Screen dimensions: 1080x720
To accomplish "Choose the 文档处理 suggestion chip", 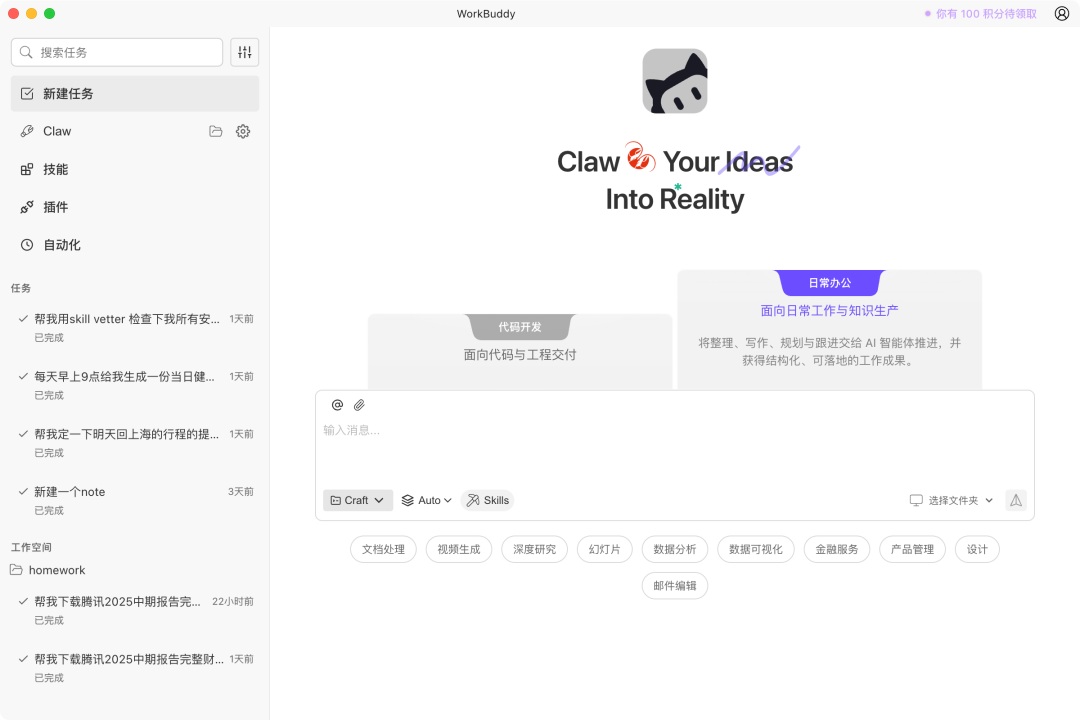I will (384, 549).
